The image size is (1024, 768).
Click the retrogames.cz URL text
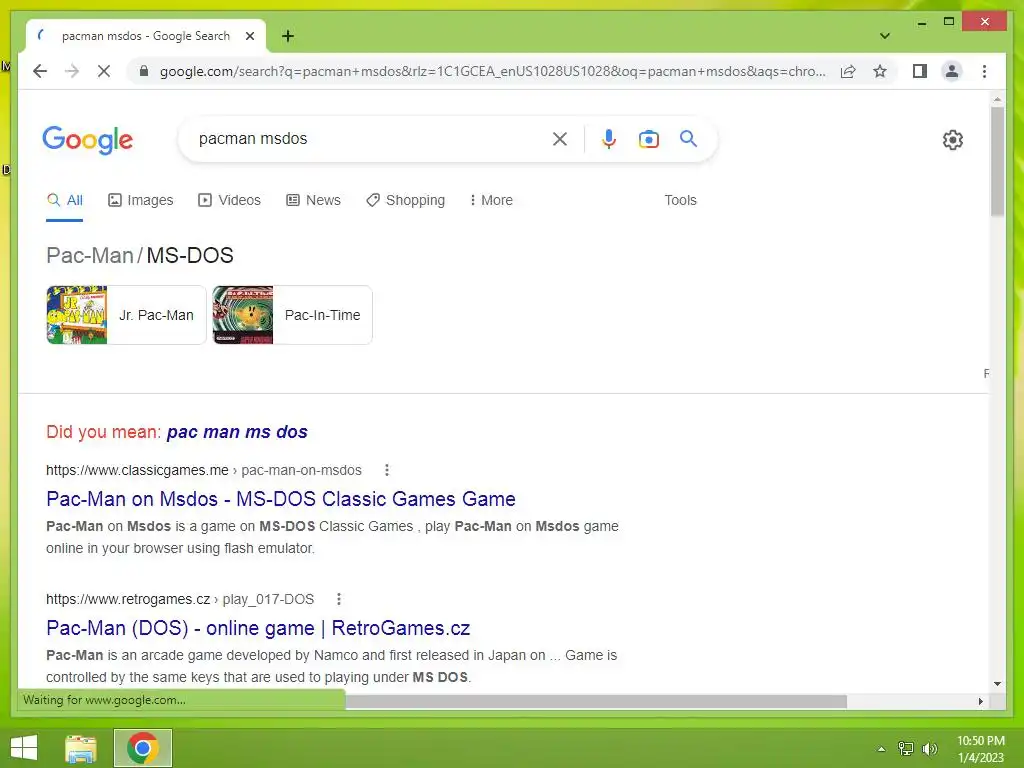coord(180,600)
